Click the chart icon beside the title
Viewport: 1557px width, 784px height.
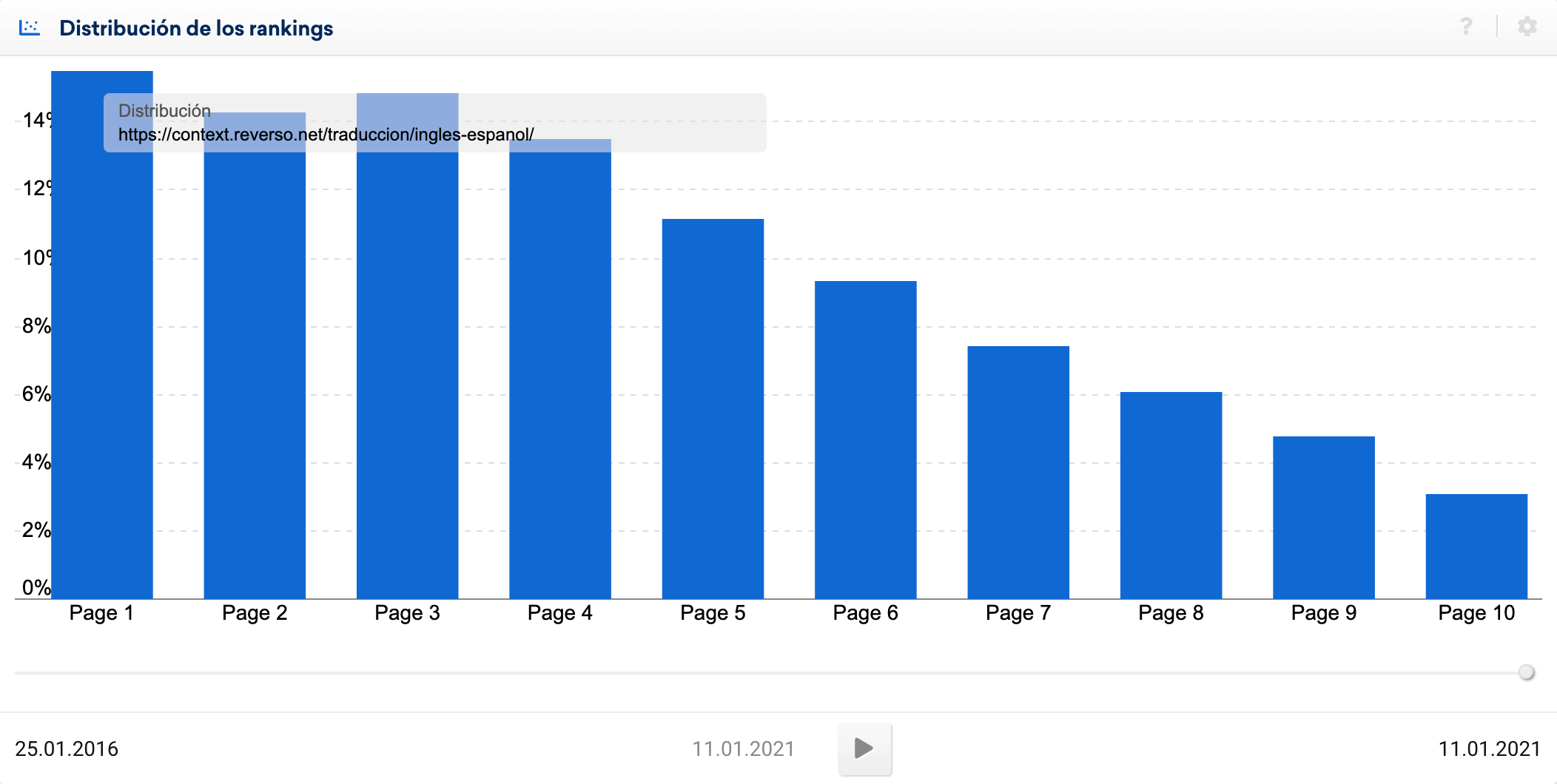pos(30,28)
